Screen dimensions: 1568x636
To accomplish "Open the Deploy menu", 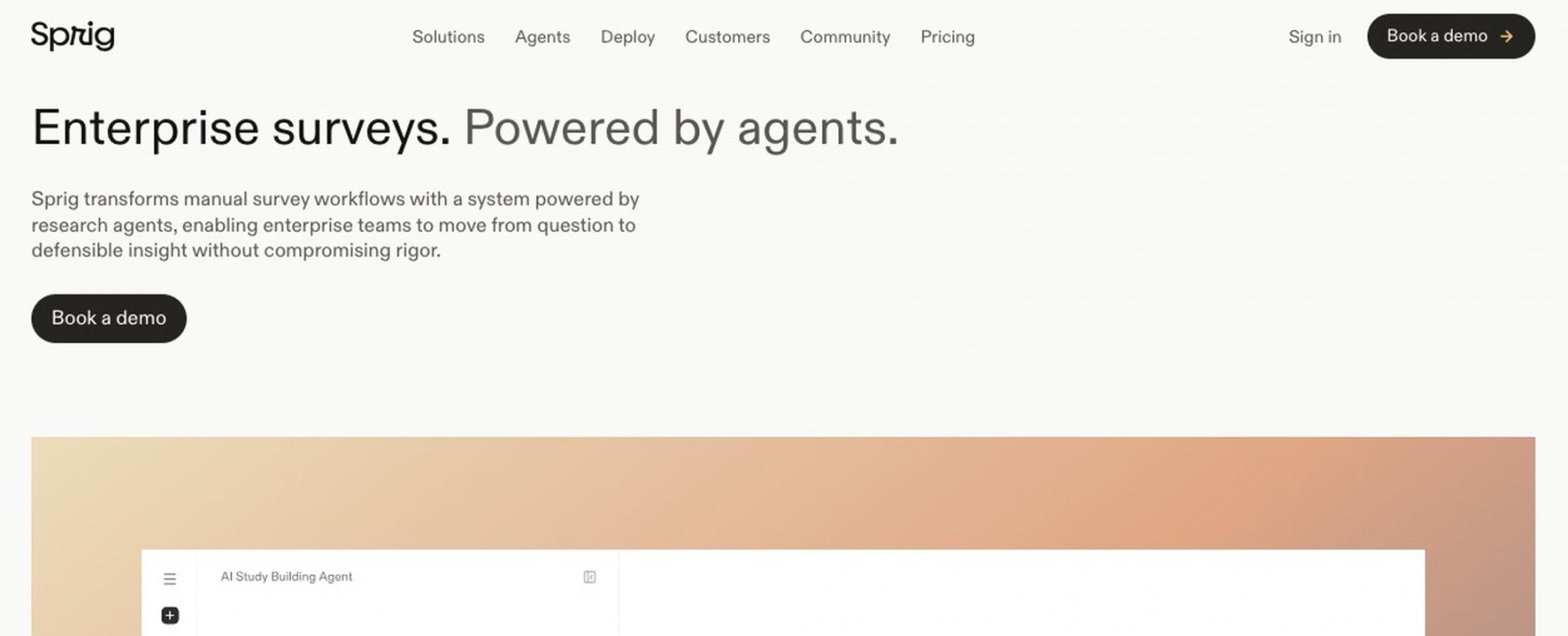I will click(x=627, y=37).
